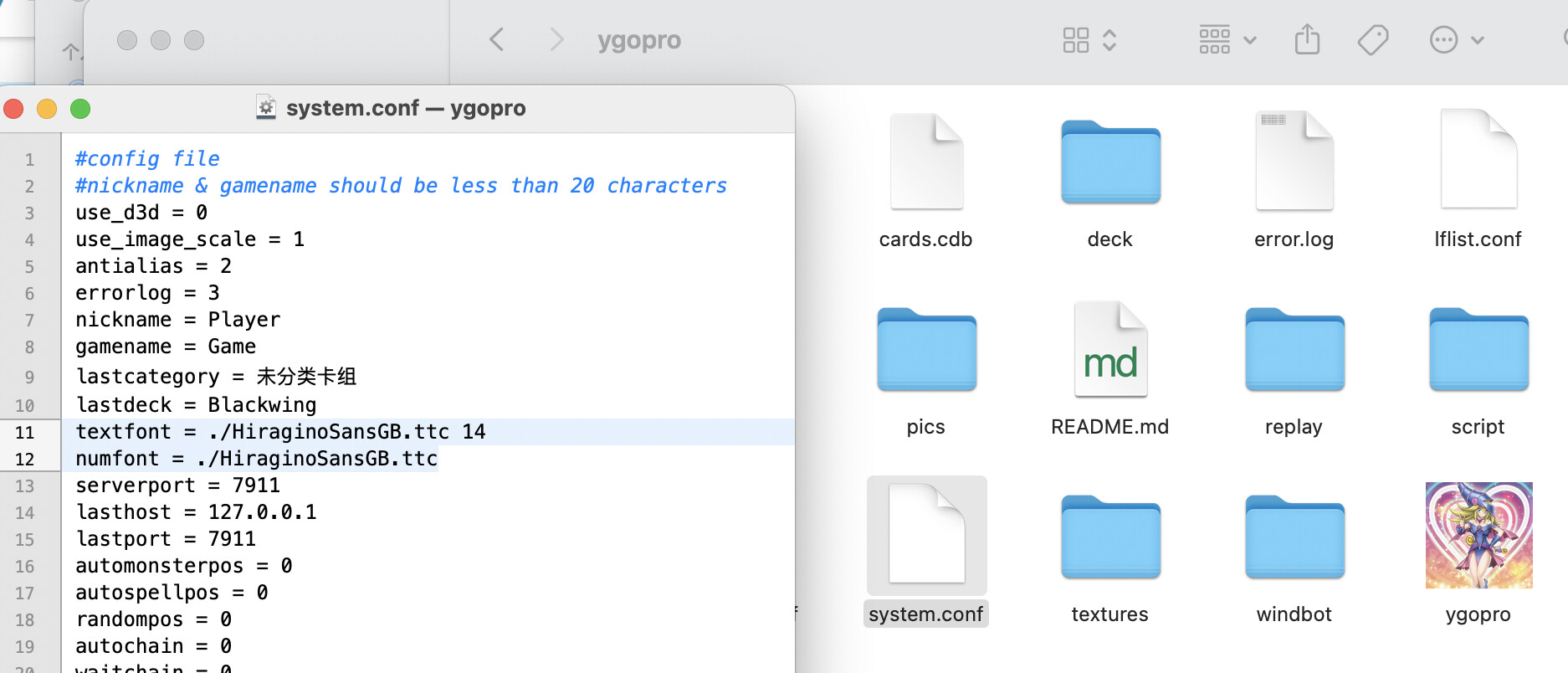Open the script folder
1568x673 pixels.
(x=1478, y=349)
